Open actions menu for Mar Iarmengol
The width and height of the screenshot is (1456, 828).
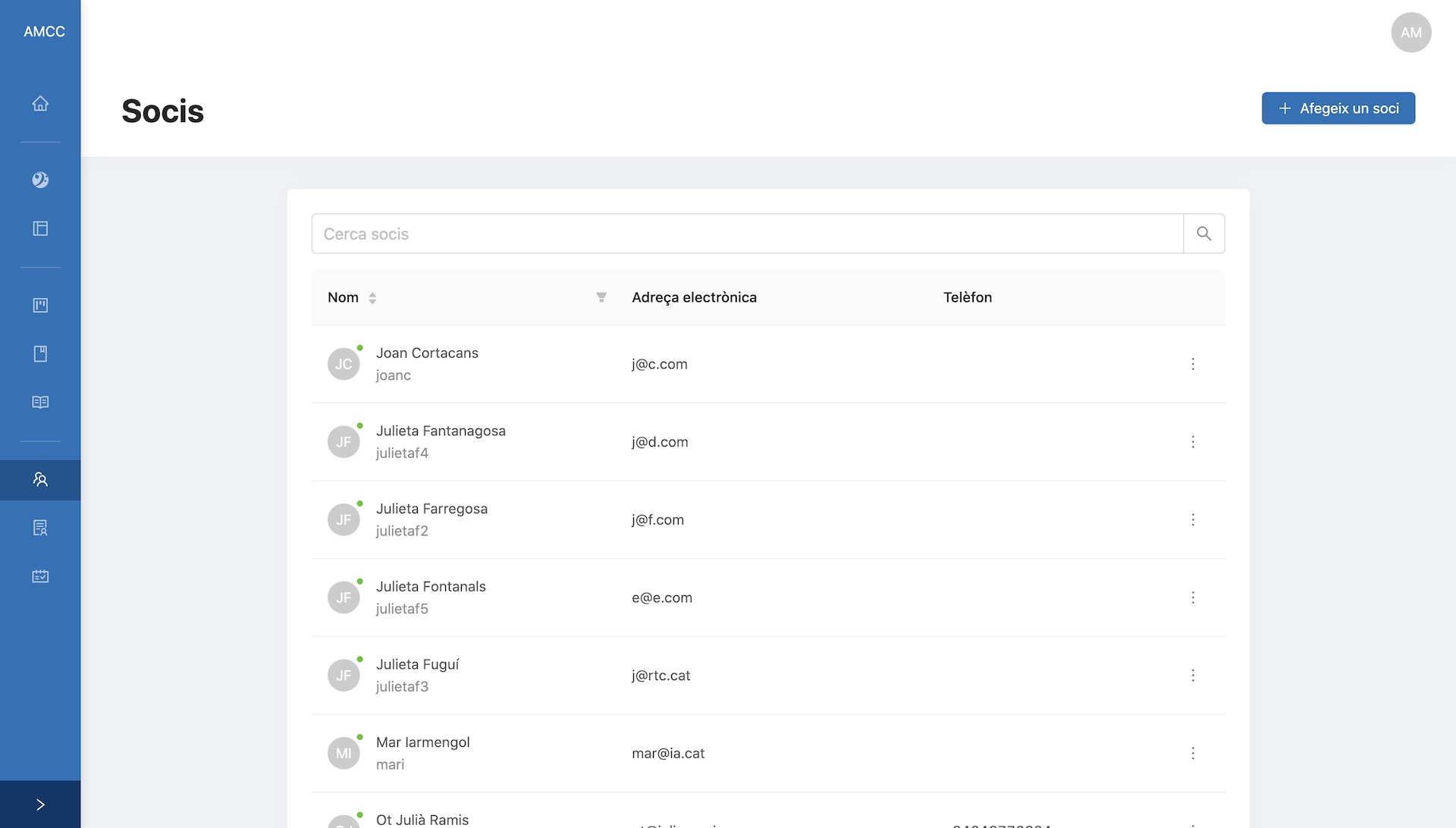click(1193, 753)
